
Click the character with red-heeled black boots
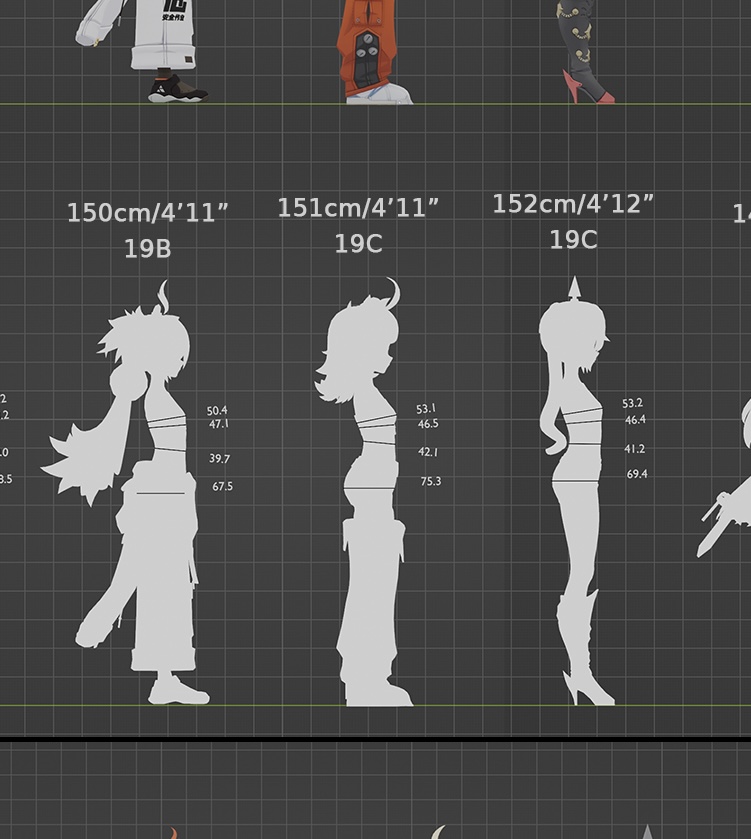pyautogui.click(x=586, y=51)
